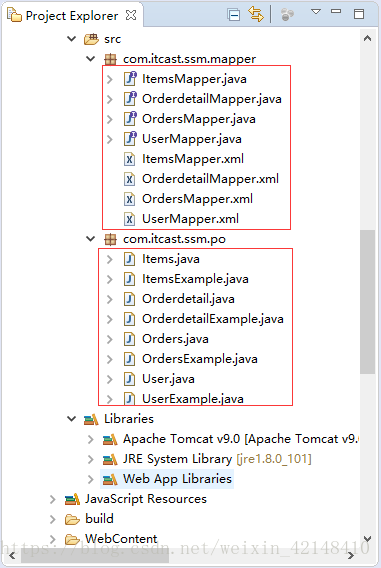Expand the build folder chevron
The height and width of the screenshot is (568, 381).
tap(53, 519)
